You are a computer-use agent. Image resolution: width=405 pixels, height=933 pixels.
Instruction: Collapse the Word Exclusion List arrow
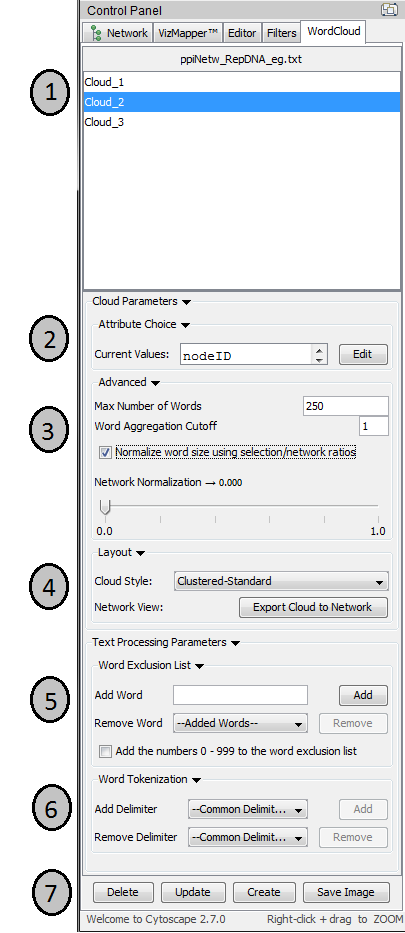199,666
